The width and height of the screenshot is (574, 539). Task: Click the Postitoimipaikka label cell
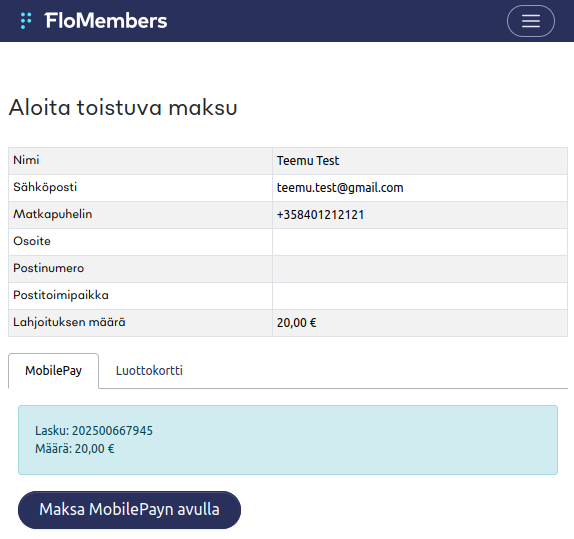pos(141,296)
